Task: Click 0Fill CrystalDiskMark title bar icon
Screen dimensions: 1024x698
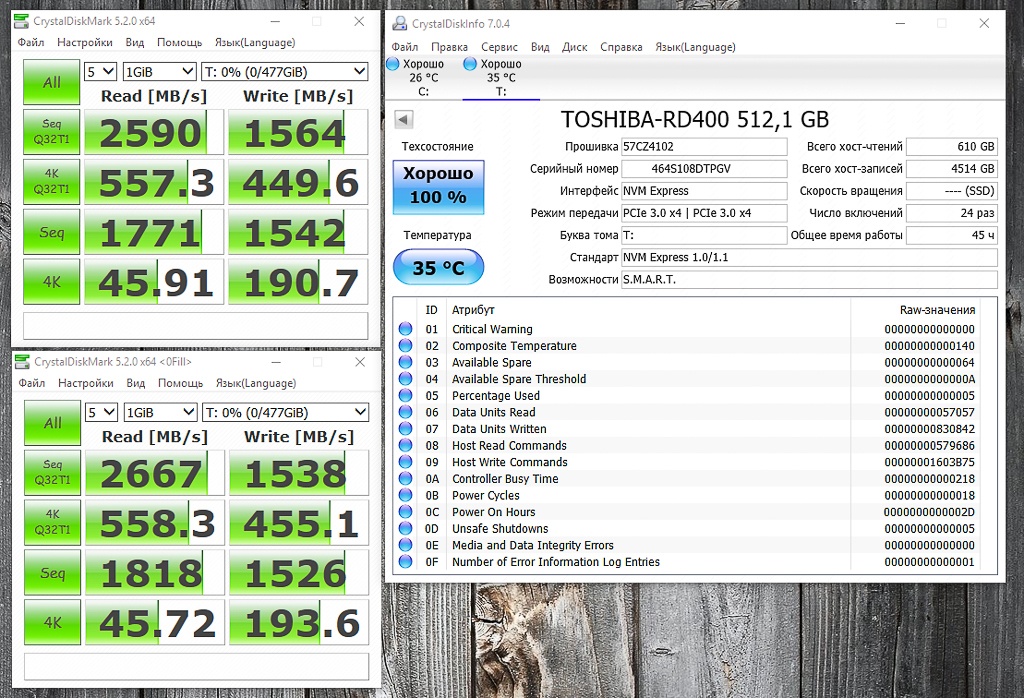Action: [x=22, y=361]
